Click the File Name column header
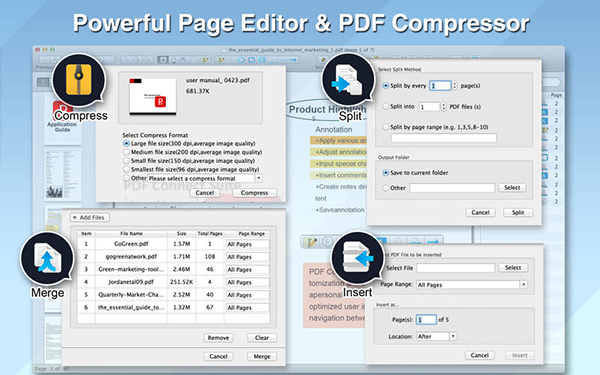The width and height of the screenshot is (600, 375). point(131,233)
